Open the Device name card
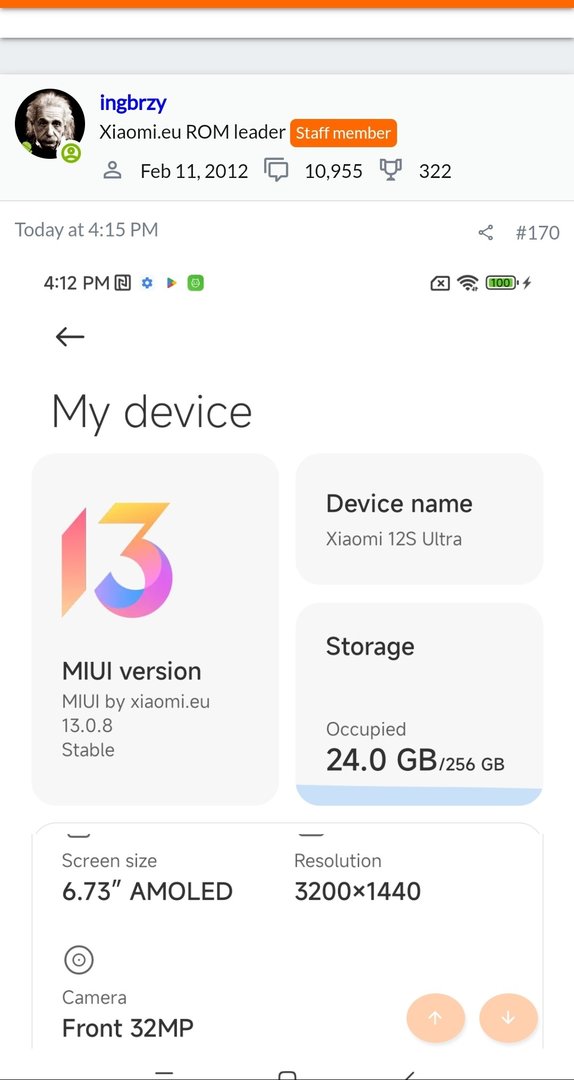574x1080 pixels. tap(419, 519)
